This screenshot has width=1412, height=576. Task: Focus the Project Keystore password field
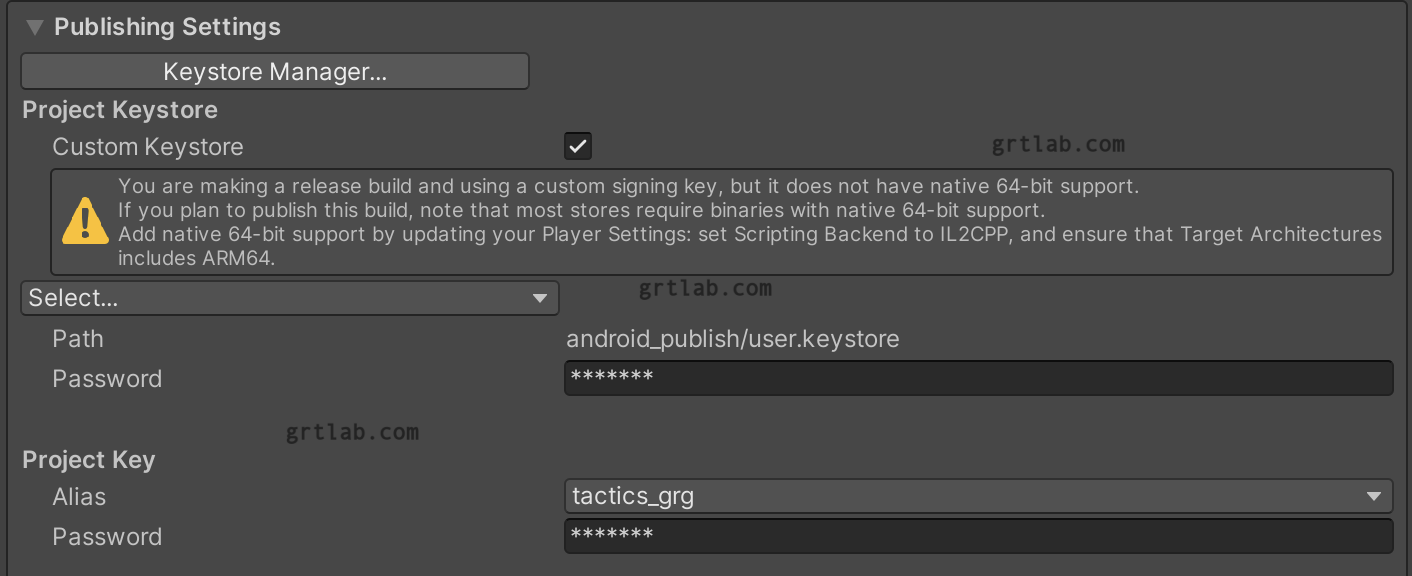click(978, 378)
